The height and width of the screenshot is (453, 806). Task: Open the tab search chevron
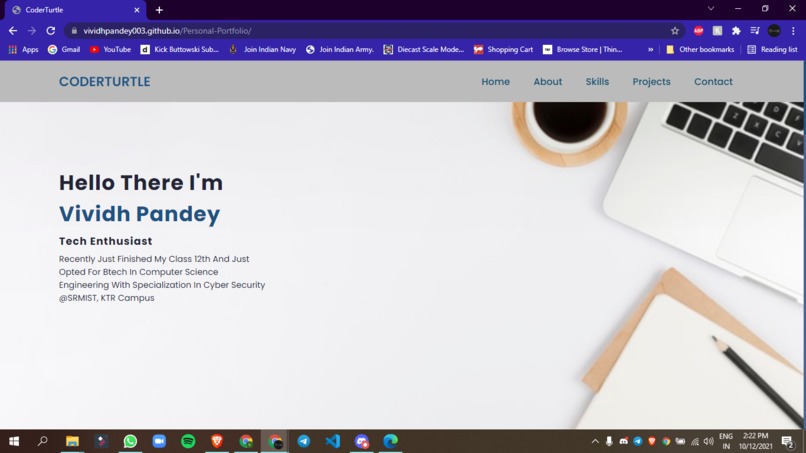coord(711,9)
